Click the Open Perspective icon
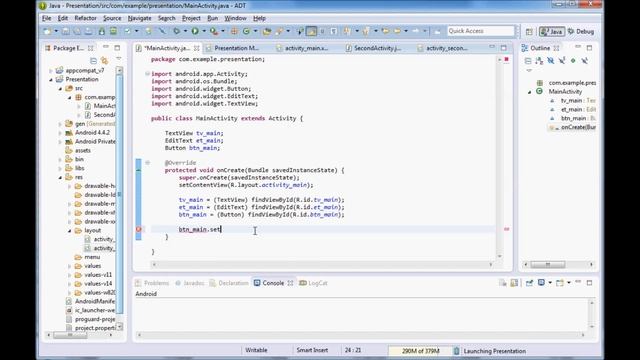640x360 pixels. pyautogui.click(x=529, y=31)
